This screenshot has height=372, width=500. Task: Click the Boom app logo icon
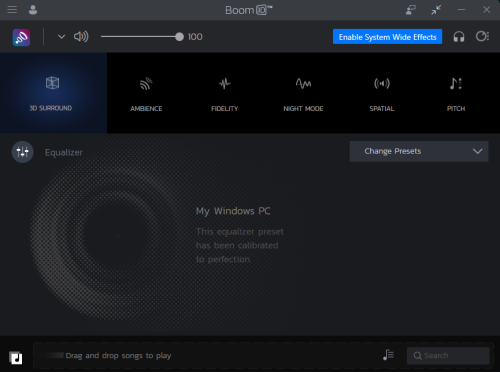point(21,37)
